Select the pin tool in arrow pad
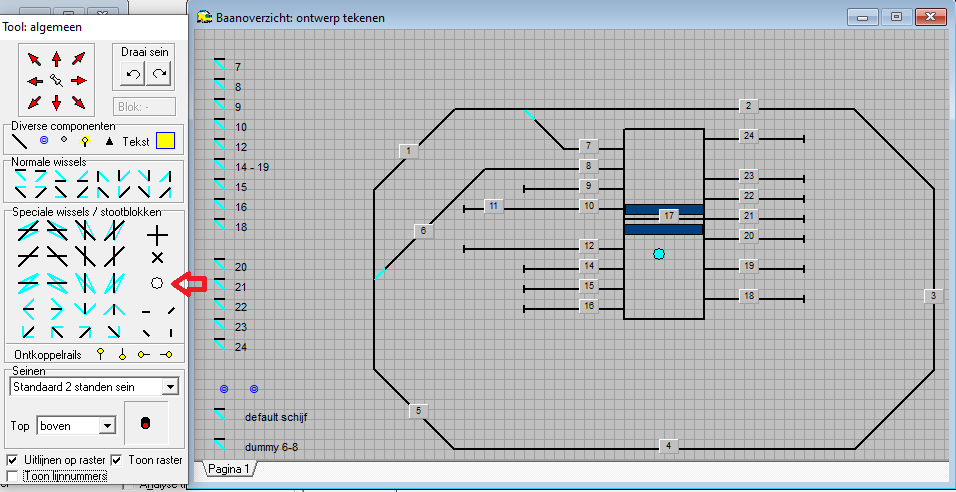Image resolution: width=956 pixels, height=492 pixels. pyautogui.click(x=56, y=80)
